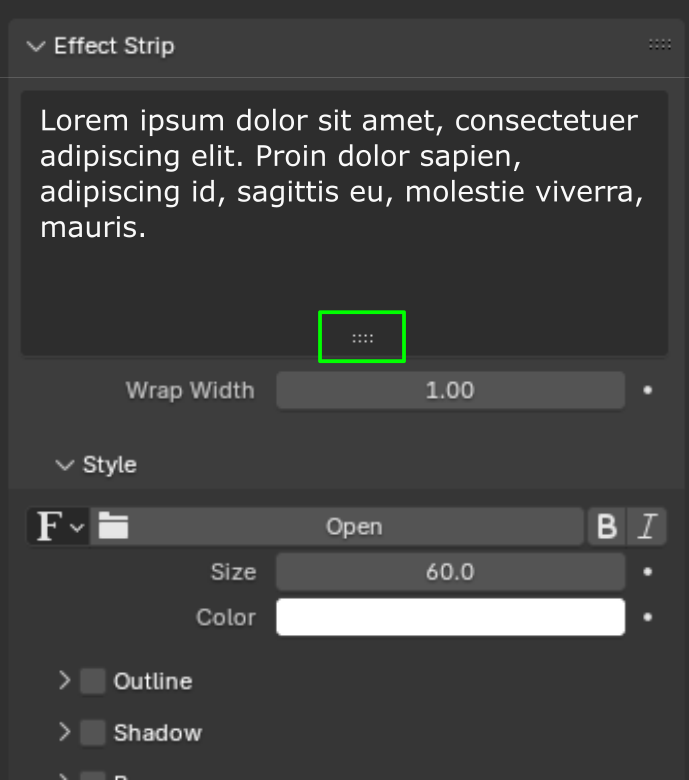
Task: Open the white Color swatch
Action: pyautogui.click(x=450, y=617)
